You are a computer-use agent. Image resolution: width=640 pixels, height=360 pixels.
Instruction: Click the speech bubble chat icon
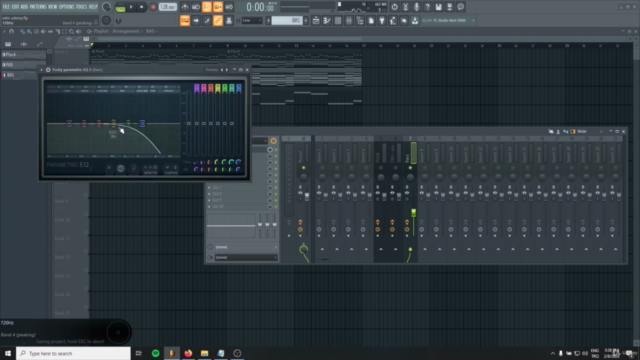point(460,7)
